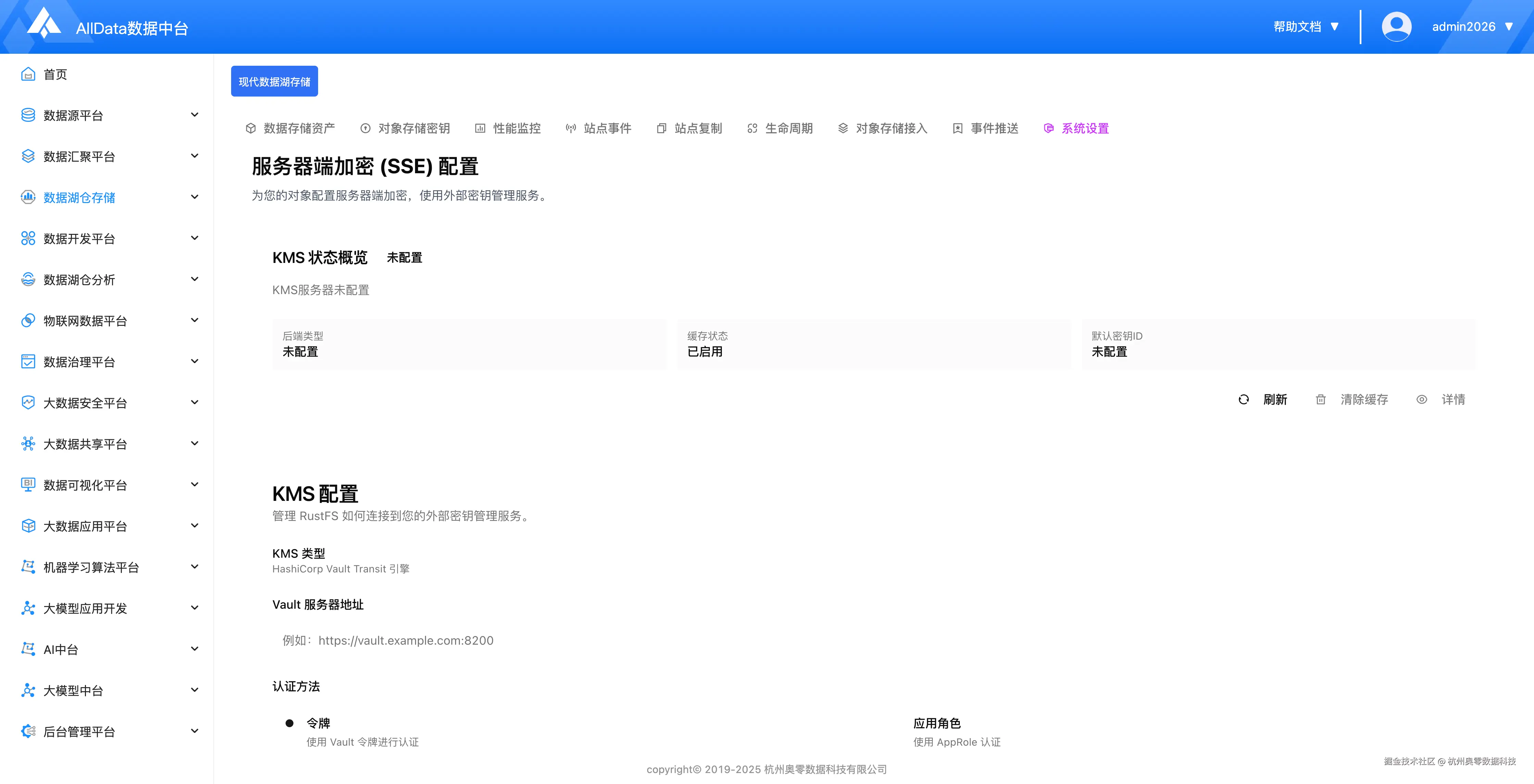
Task: Click the 数据源平台 database icon
Action: pos(27,115)
